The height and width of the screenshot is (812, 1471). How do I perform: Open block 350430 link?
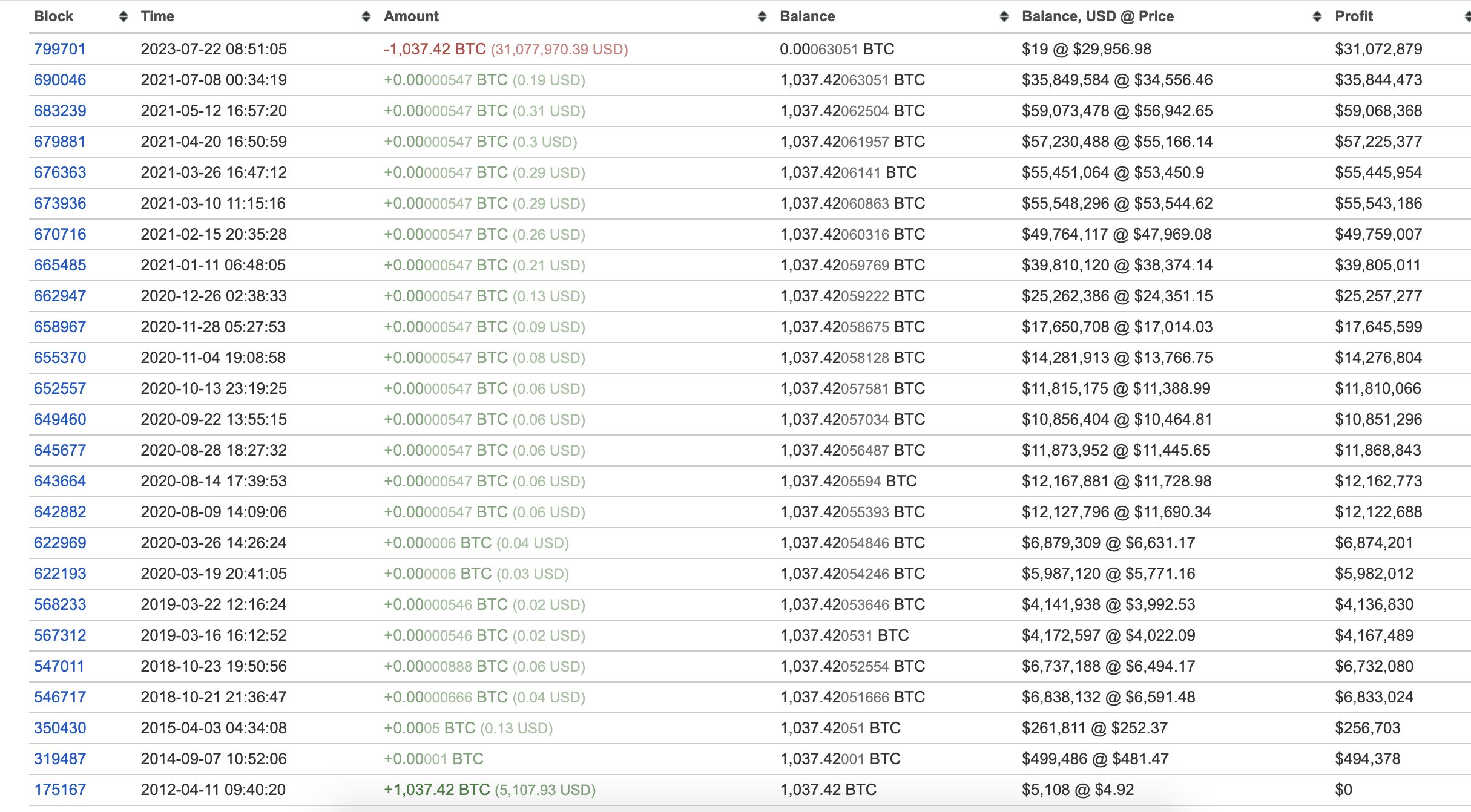click(x=59, y=728)
